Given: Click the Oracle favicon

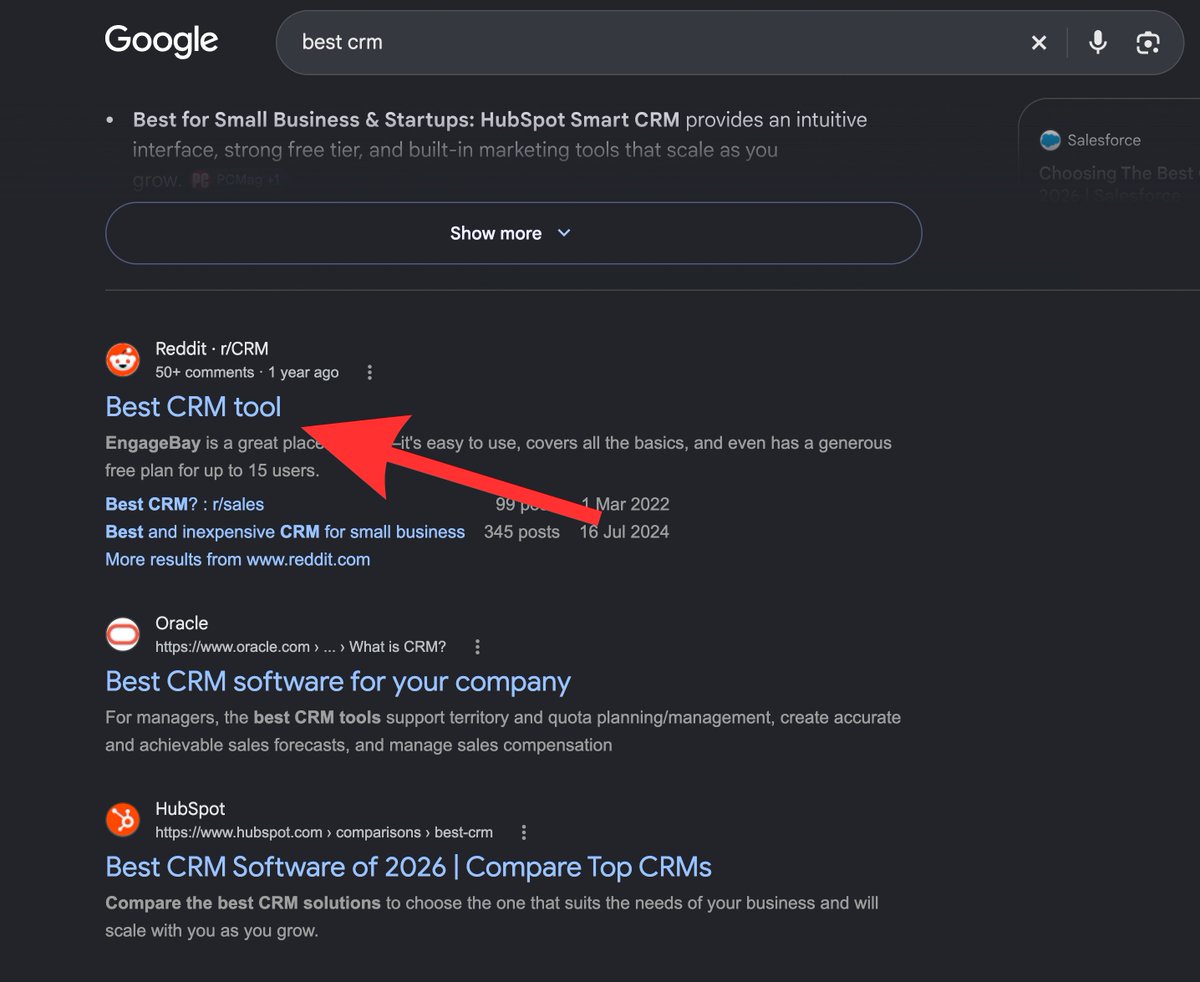Looking at the screenshot, I should (123, 634).
